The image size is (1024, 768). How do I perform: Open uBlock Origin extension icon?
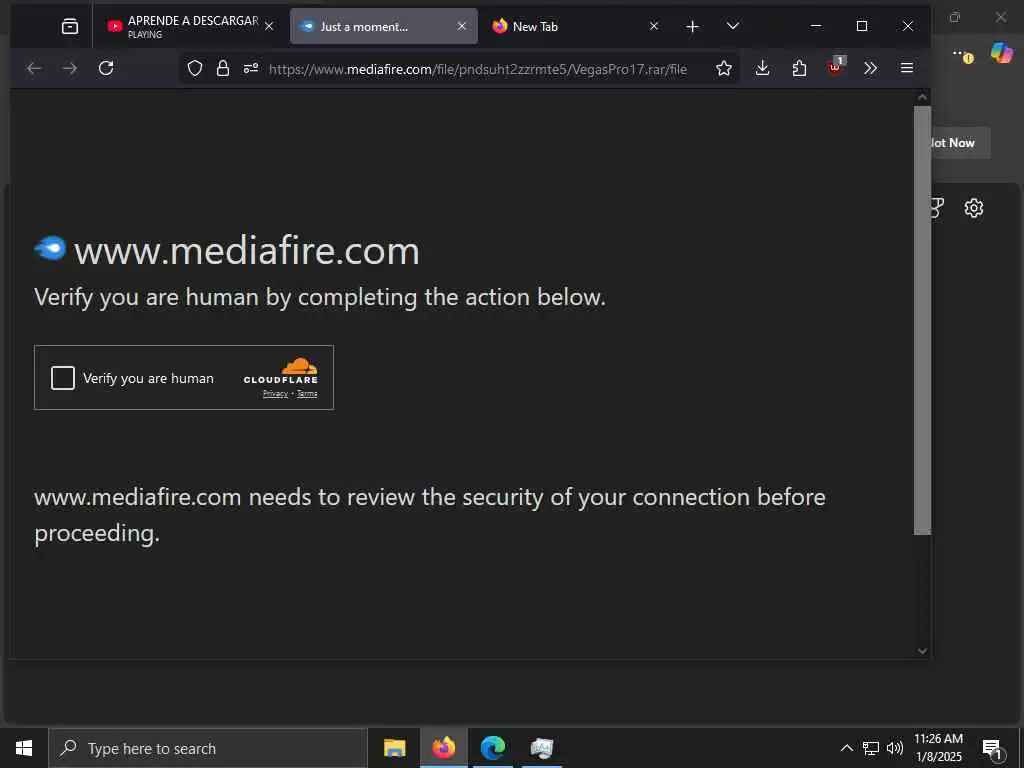(836, 67)
